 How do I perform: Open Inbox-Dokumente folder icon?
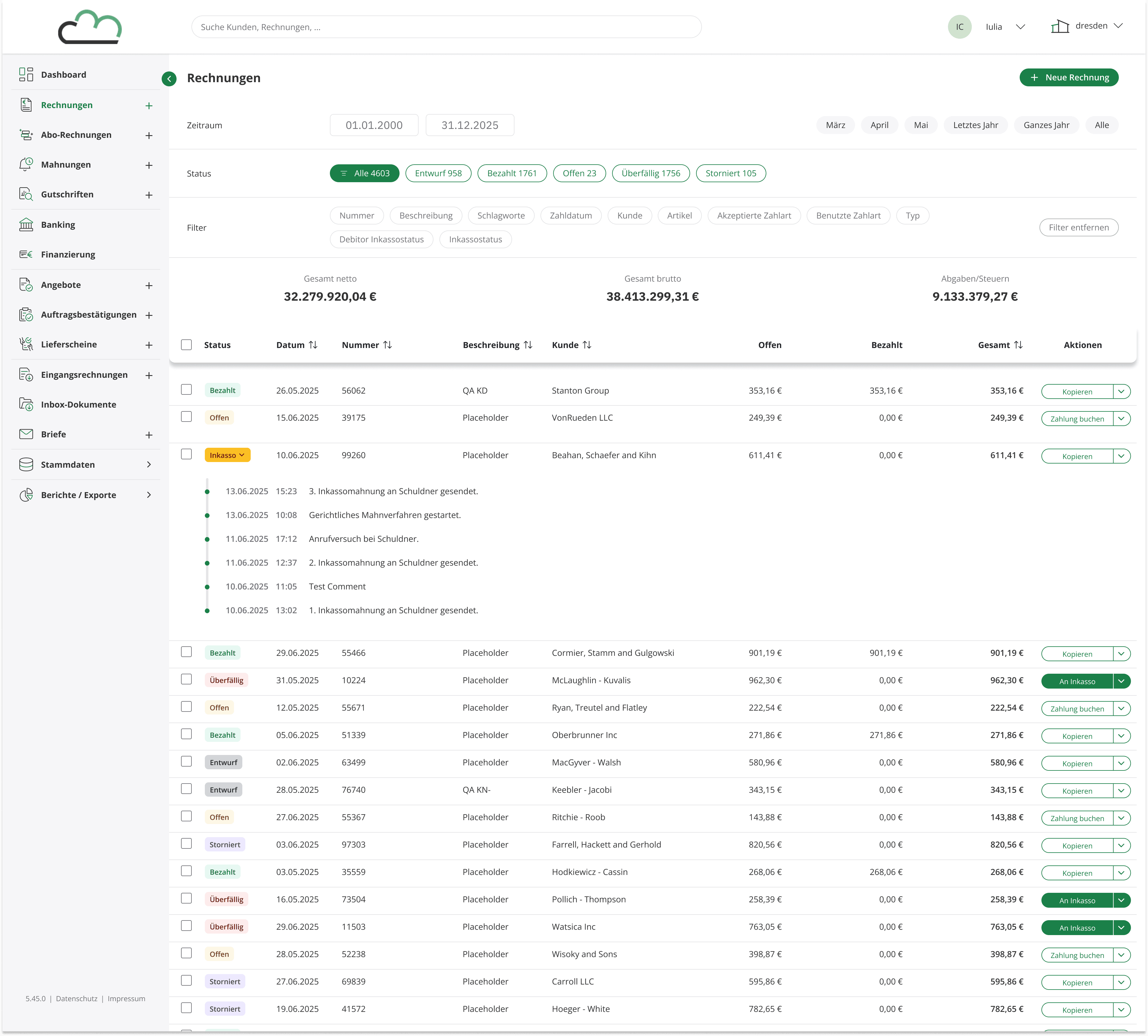[x=26, y=404]
